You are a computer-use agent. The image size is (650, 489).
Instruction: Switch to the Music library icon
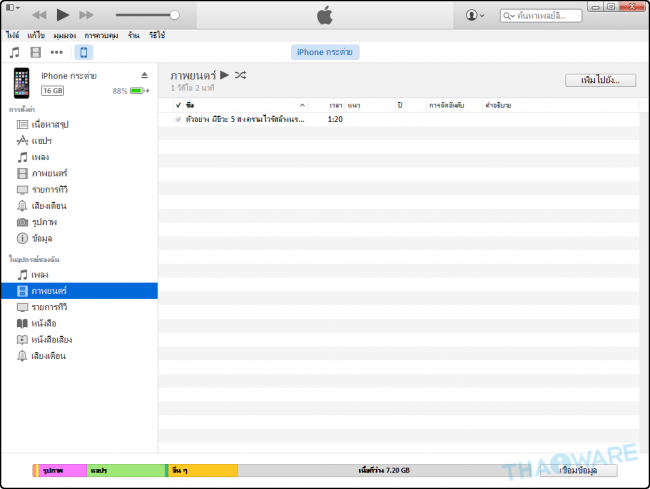(x=15, y=52)
